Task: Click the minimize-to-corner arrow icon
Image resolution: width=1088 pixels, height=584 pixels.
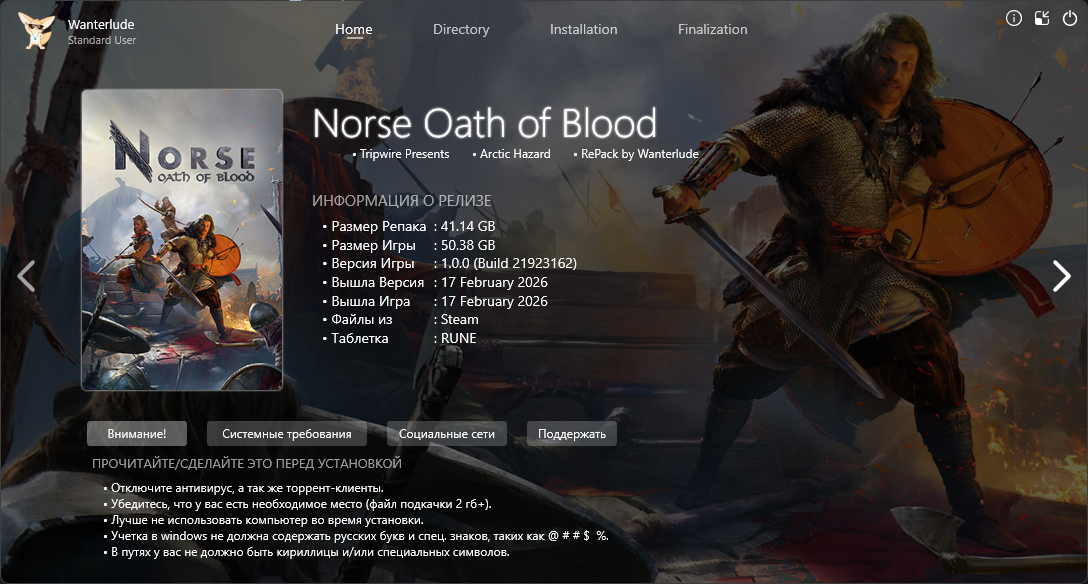Action: tap(1042, 19)
